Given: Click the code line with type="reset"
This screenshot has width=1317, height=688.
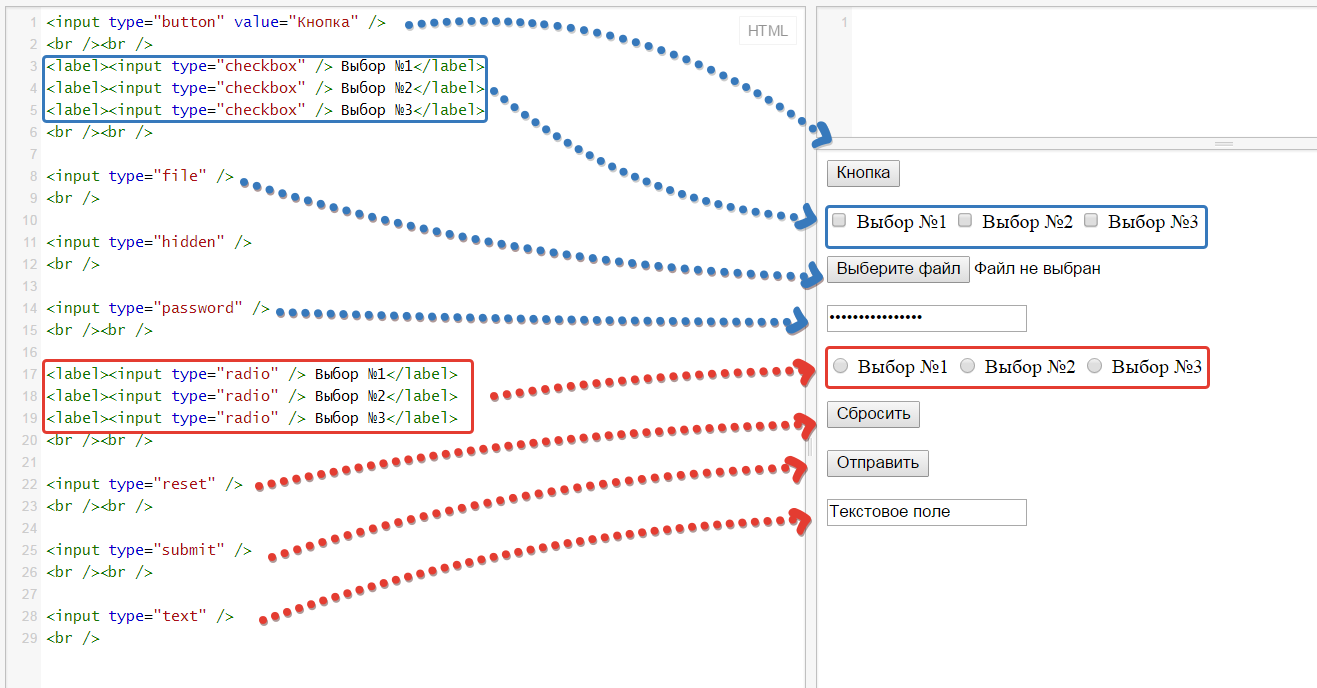Looking at the screenshot, I should pyautogui.click(x=144, y=484).
